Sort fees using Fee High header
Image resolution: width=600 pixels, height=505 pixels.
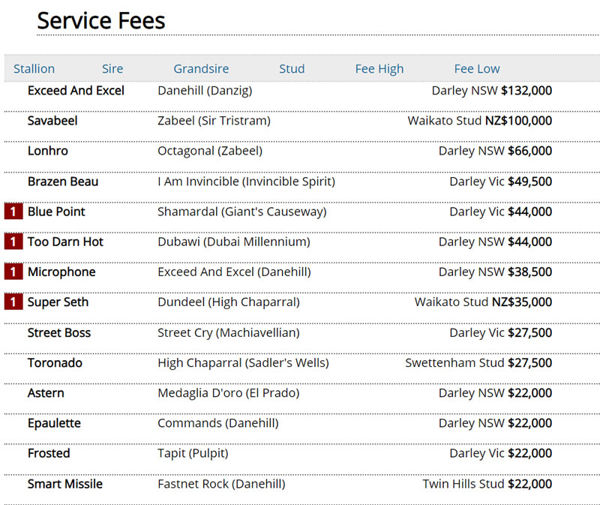pos(379,69)
